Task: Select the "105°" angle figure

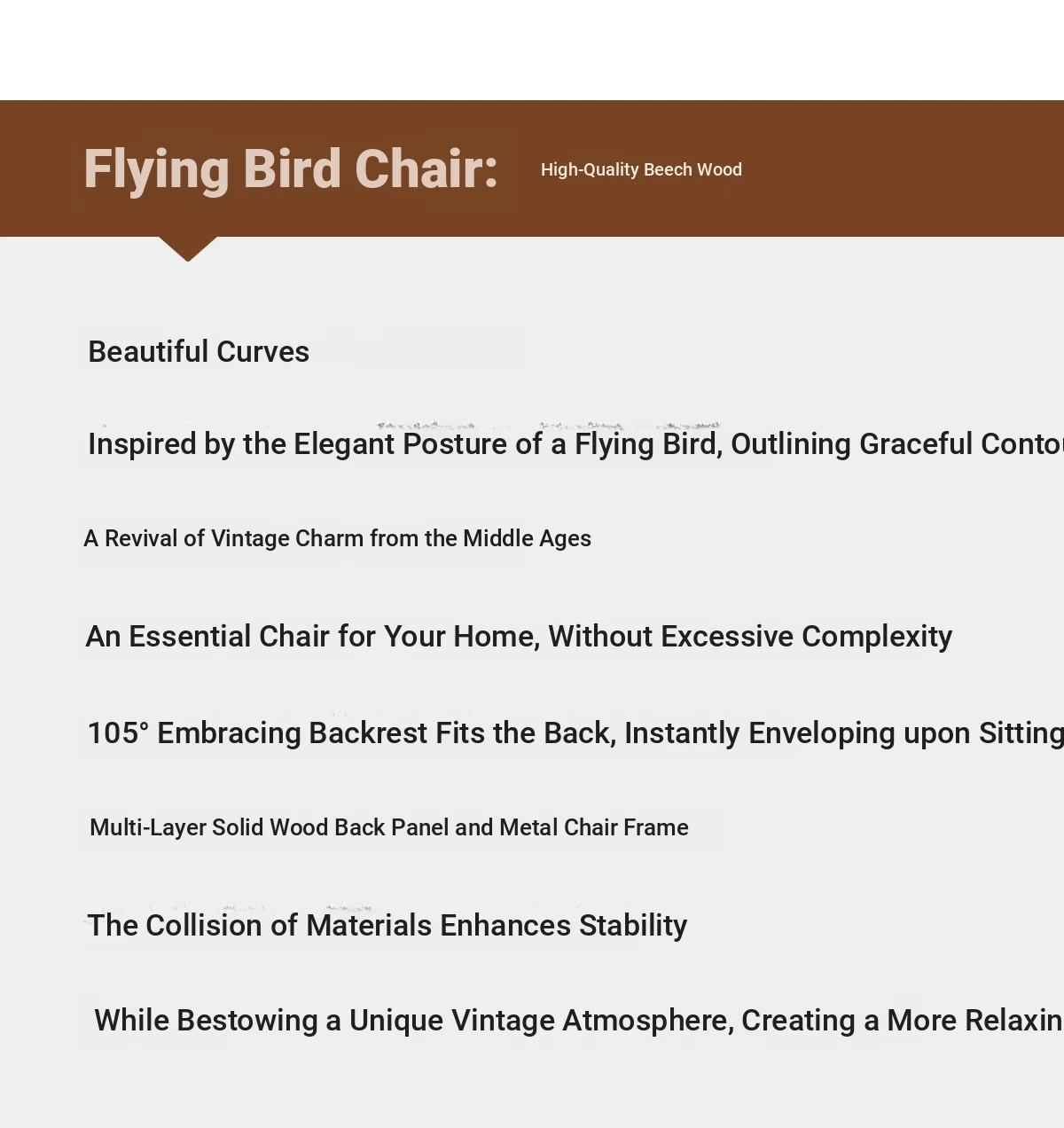Action: click(118, 733)
